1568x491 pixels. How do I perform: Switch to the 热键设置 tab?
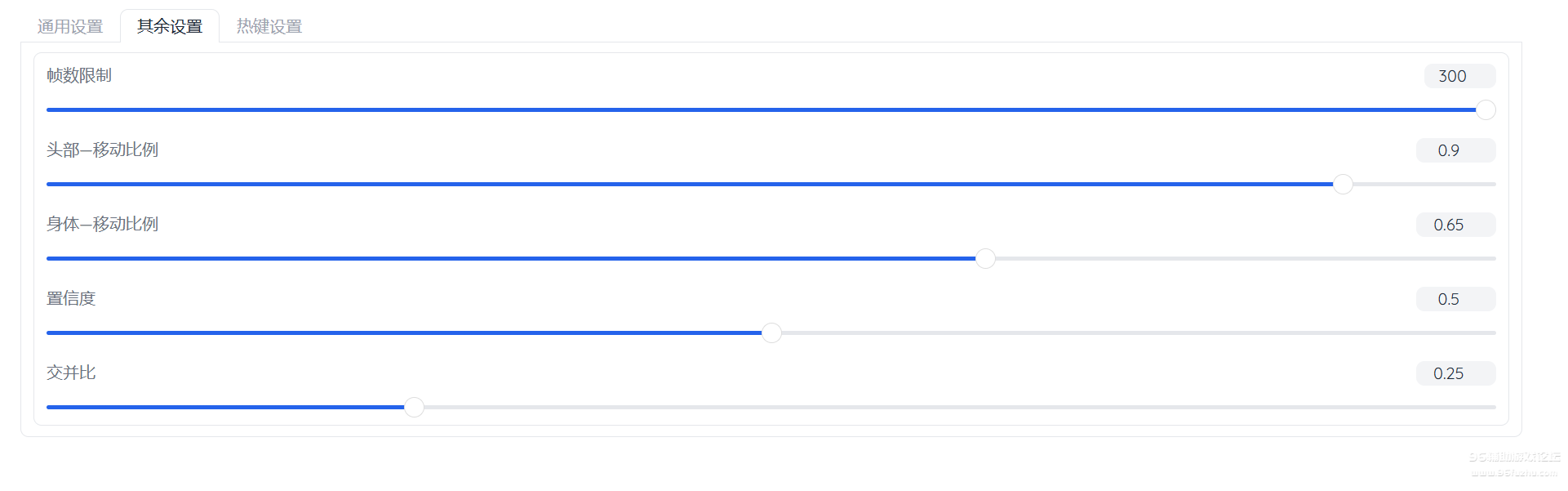[269, 25]
